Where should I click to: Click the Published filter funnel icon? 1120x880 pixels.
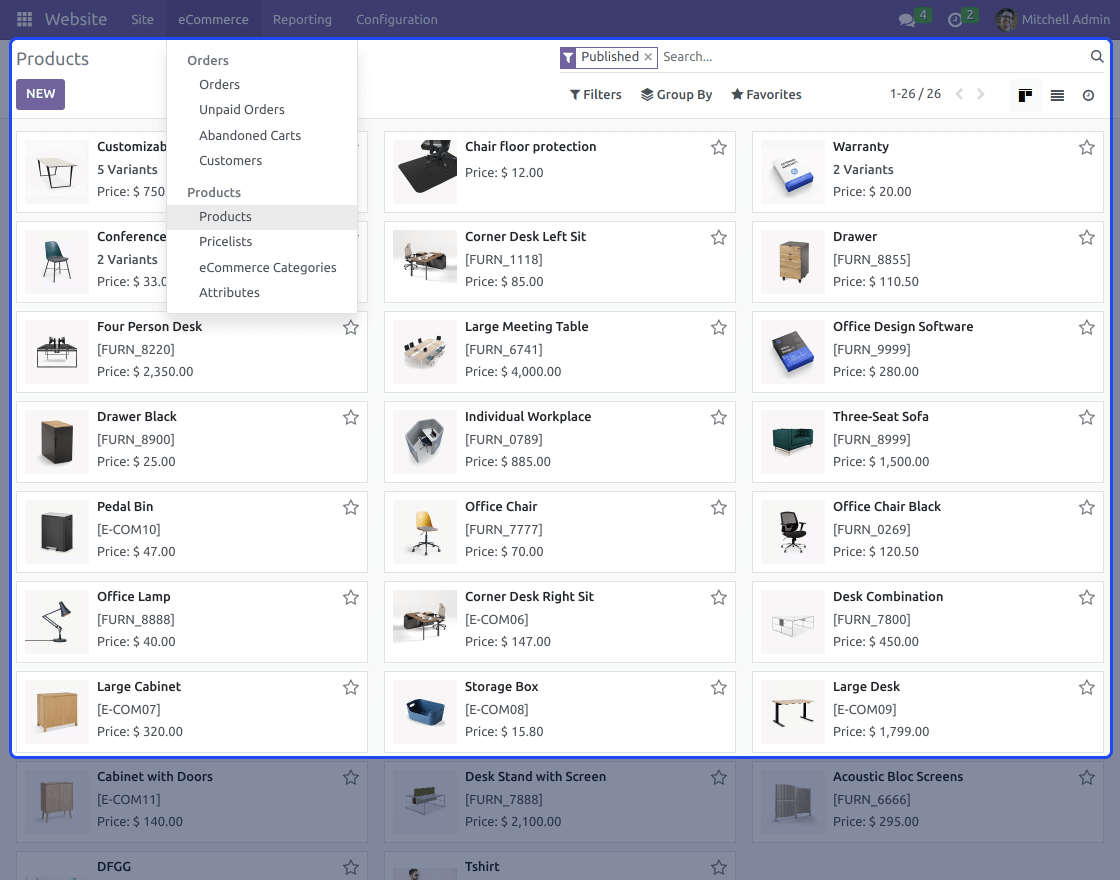[x=568, y=58]
